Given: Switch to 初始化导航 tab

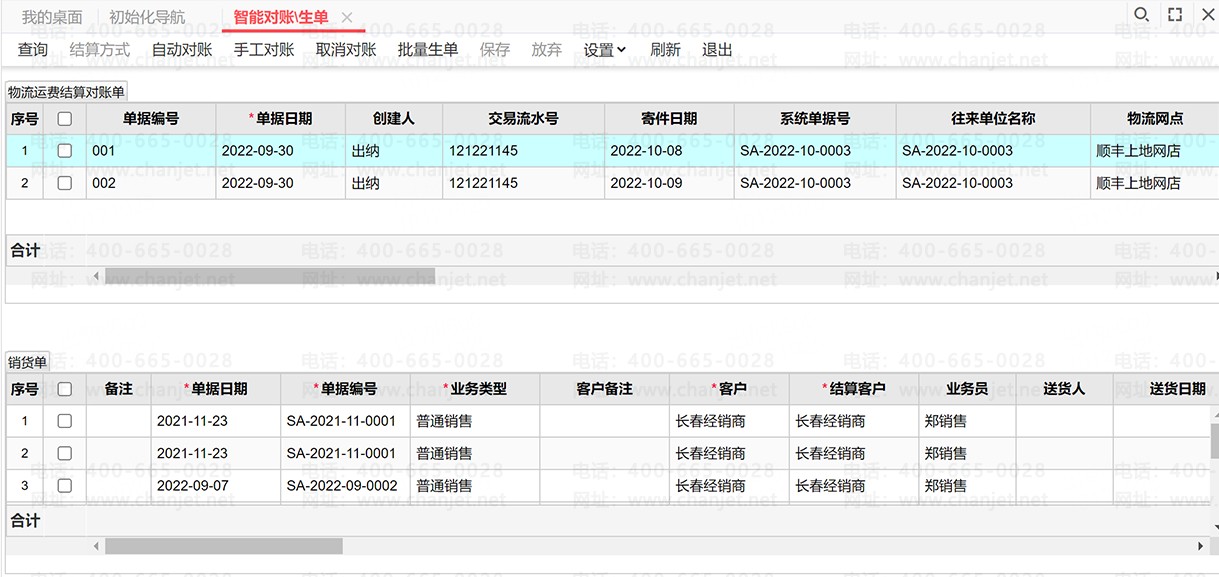Looking at the screenshot, I should 147,18.
